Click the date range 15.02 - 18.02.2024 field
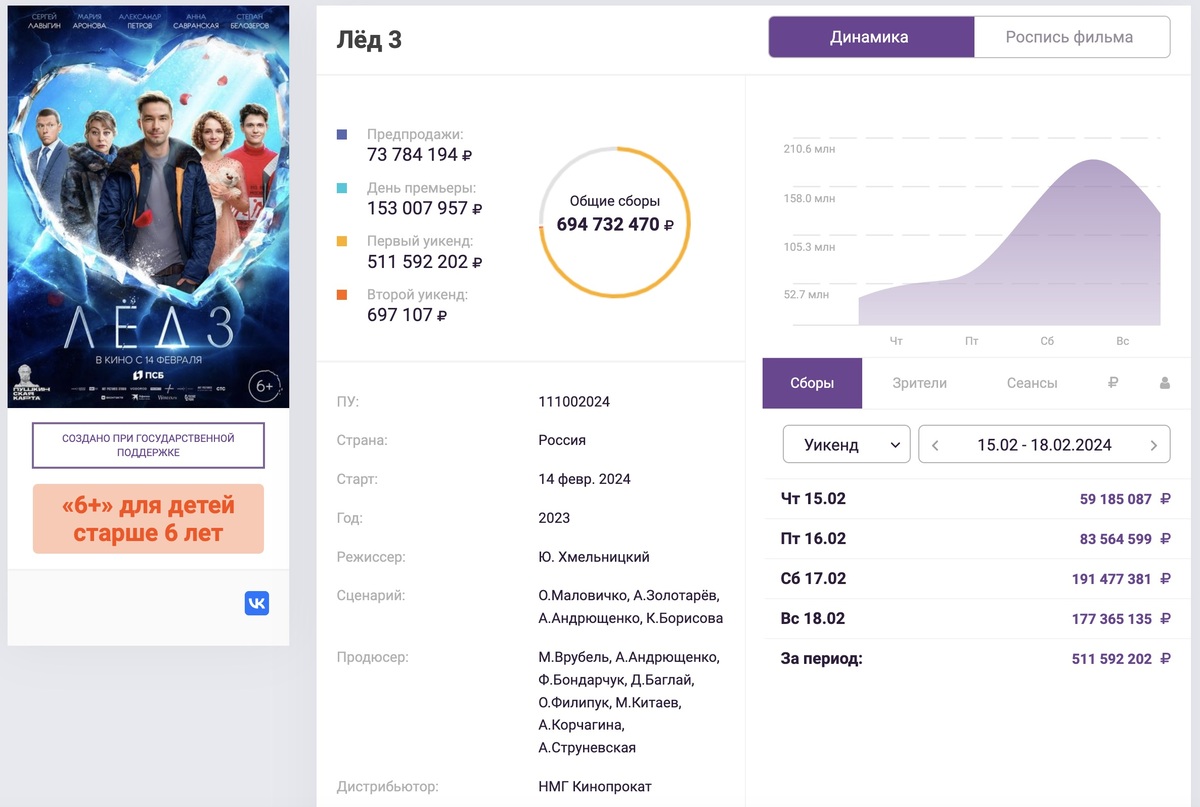The height and width of the screenshot is (807, 1200). (1044, 445)
